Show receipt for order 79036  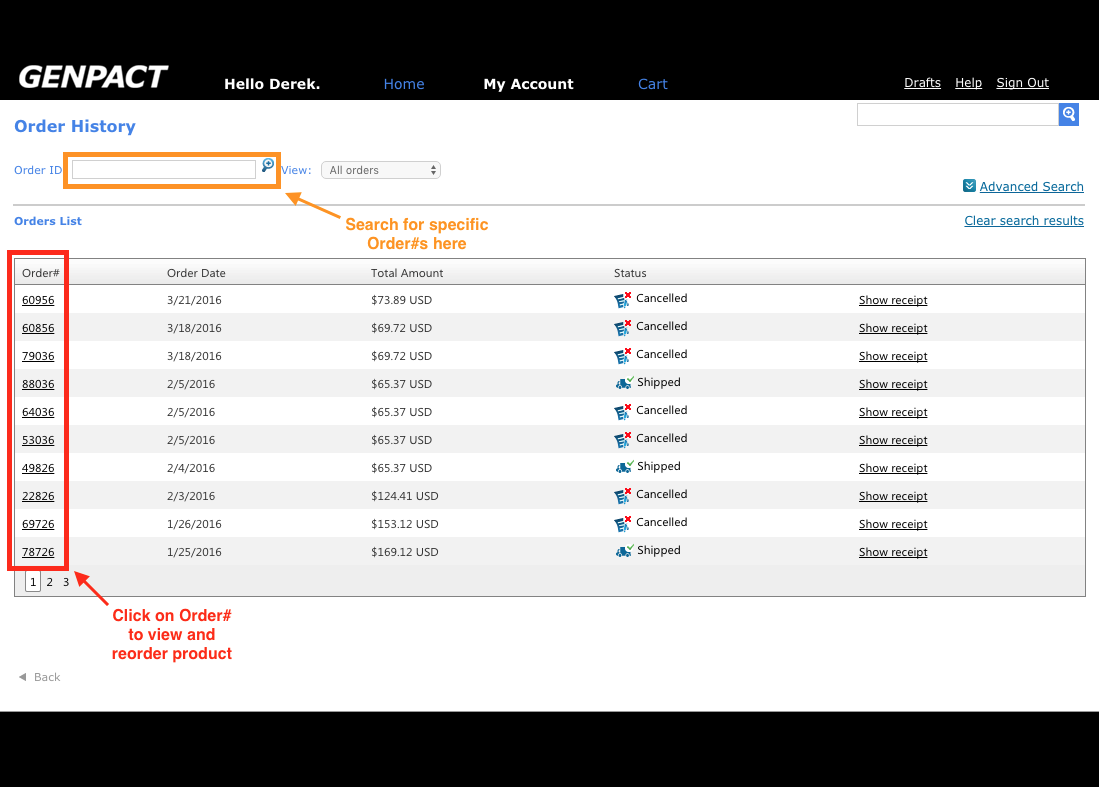pyautogui.click(x=893, y=356)
